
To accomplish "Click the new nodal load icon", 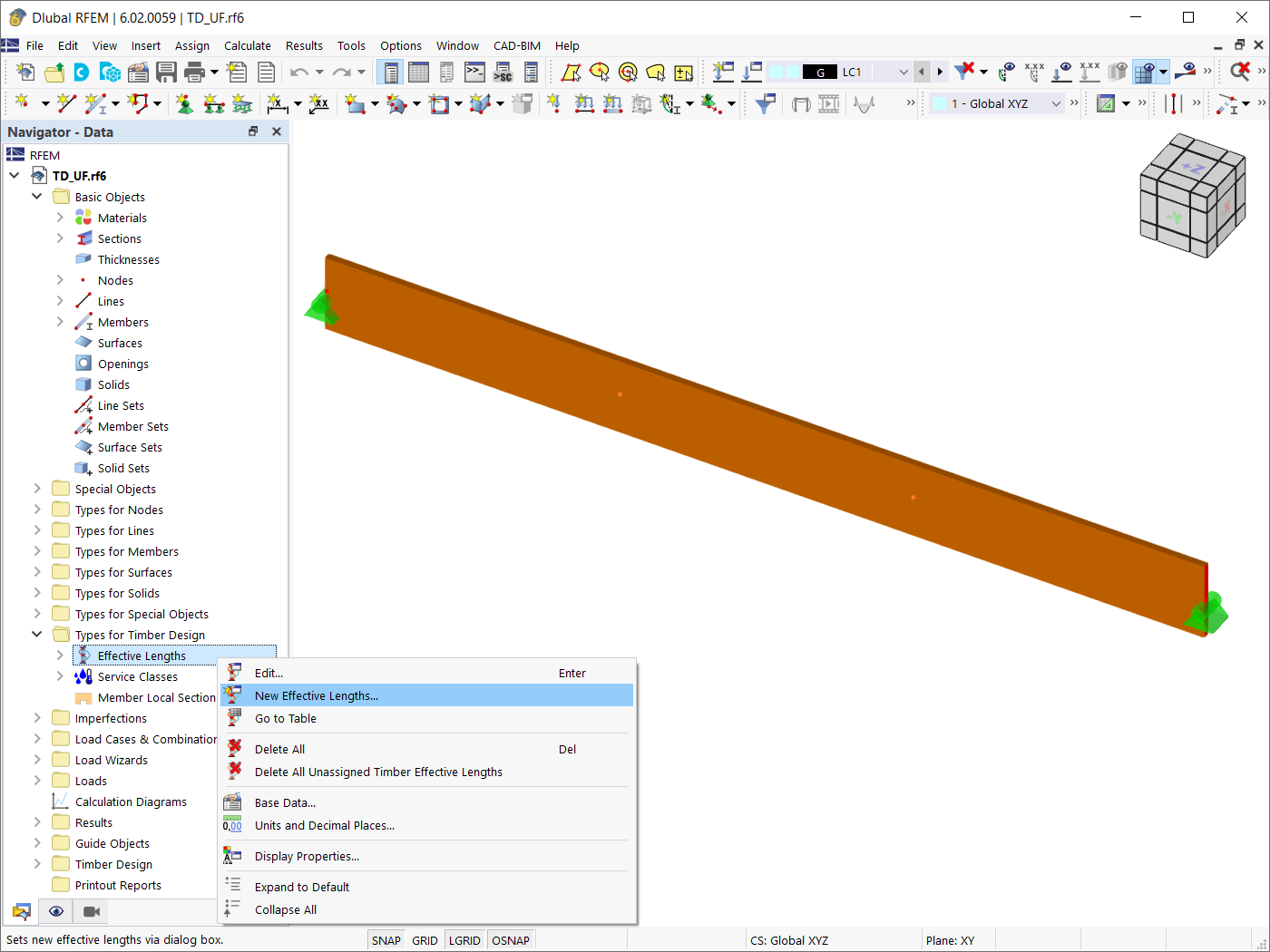I will coord(553,103).
